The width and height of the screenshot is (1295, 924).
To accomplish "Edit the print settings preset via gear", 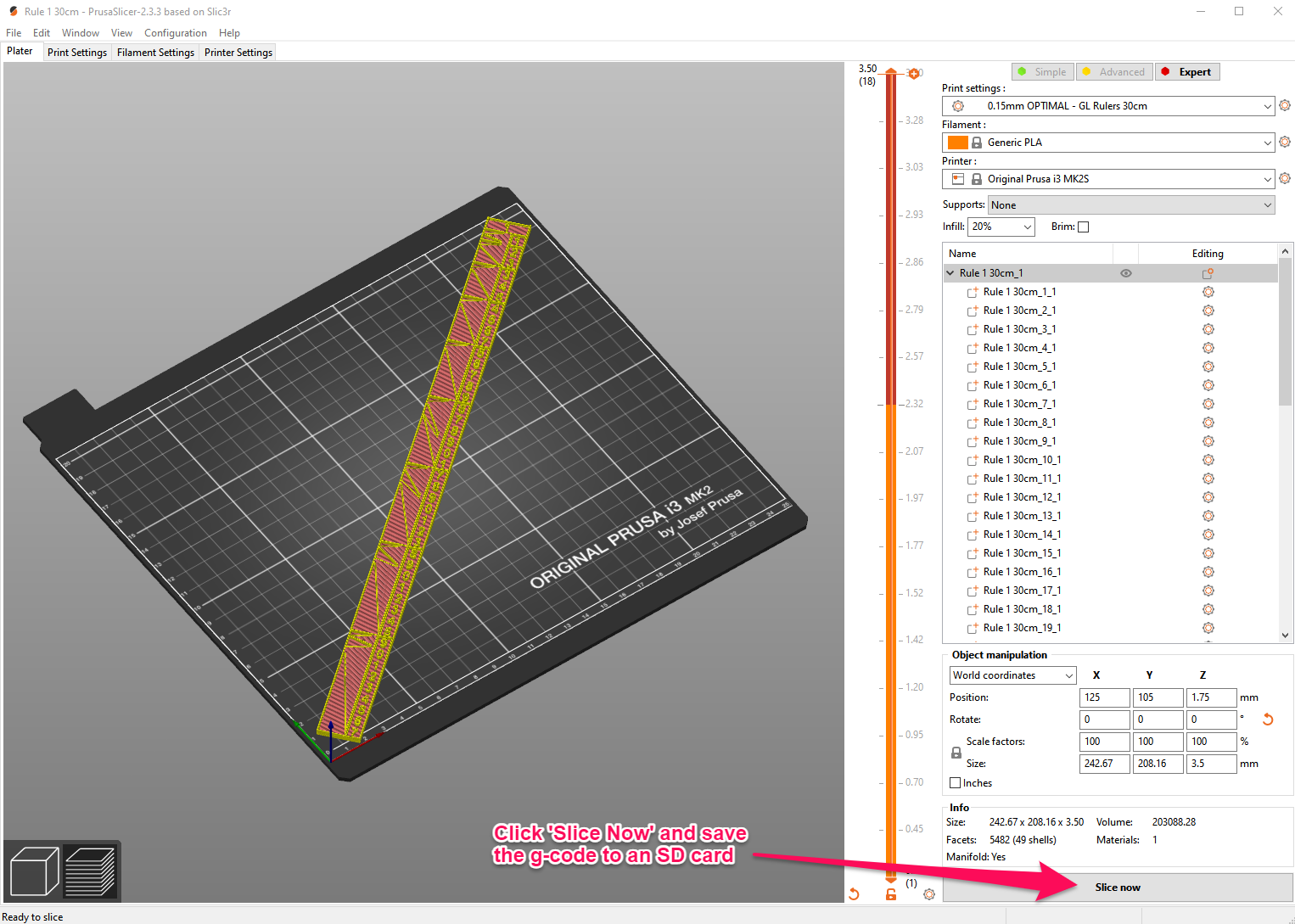I will 1285,106.
